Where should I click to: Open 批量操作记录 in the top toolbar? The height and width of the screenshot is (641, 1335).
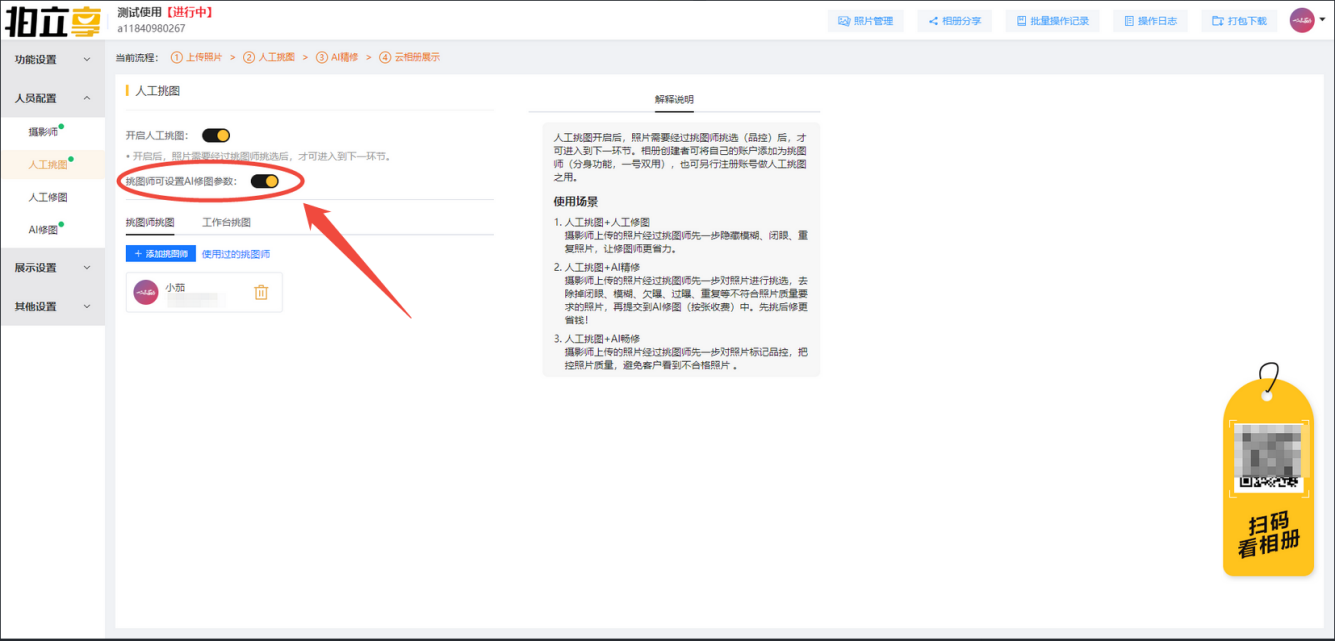coord(1052,21)
